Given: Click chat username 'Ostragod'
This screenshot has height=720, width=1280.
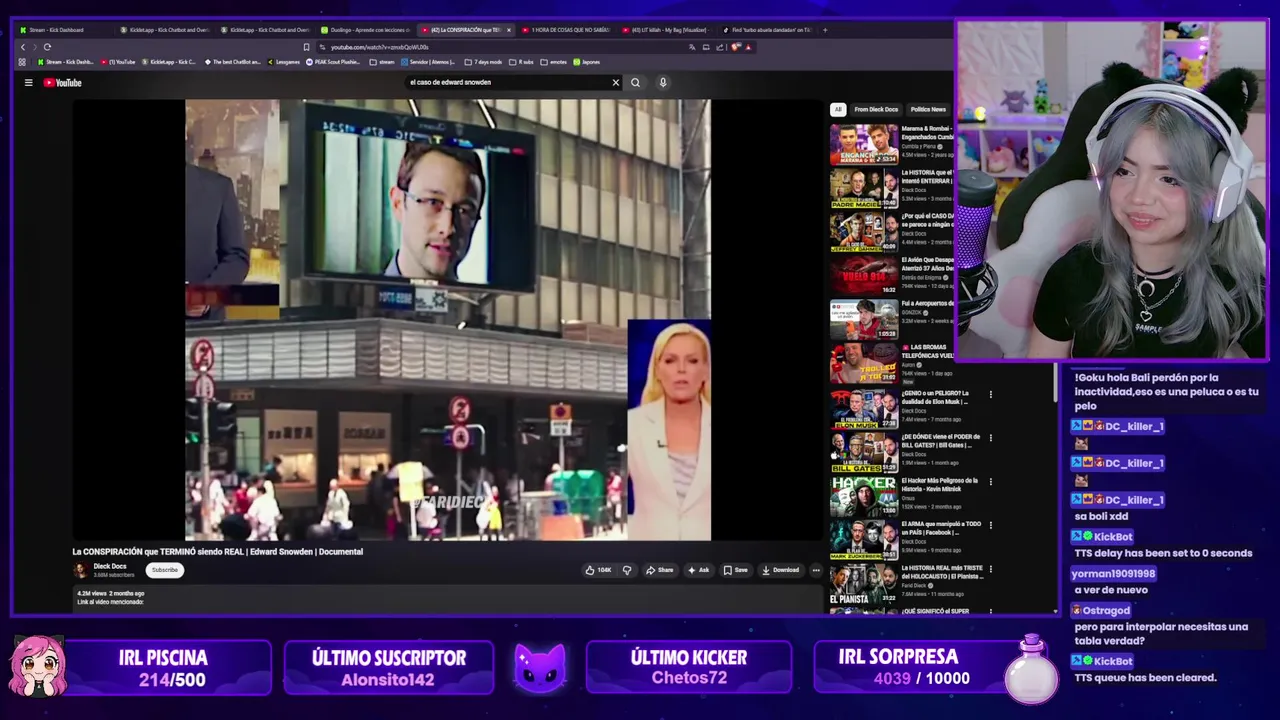Looking at the screenshot, I should [1105, 610].
